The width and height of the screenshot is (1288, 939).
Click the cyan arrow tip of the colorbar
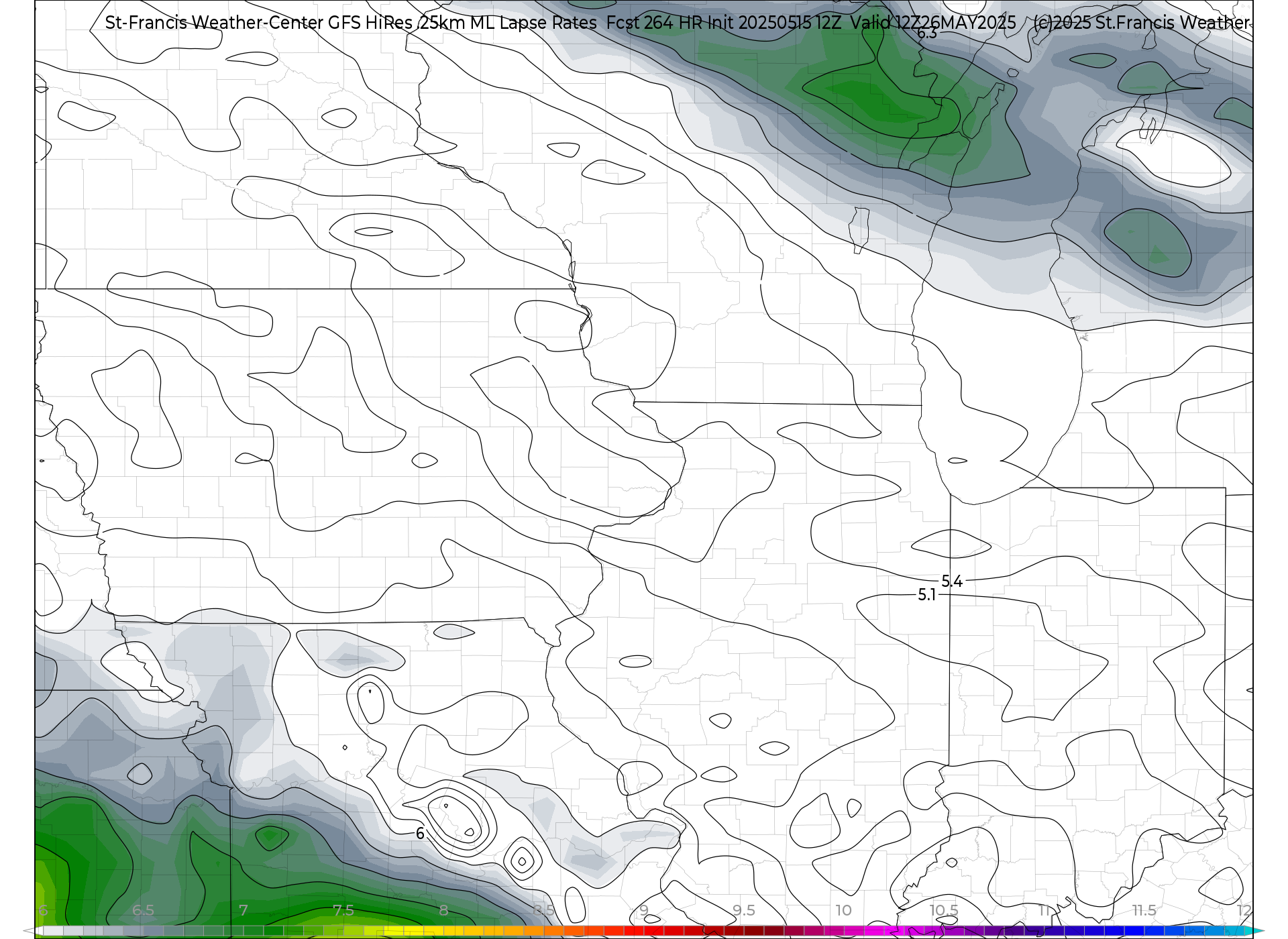pos(1253,932)
